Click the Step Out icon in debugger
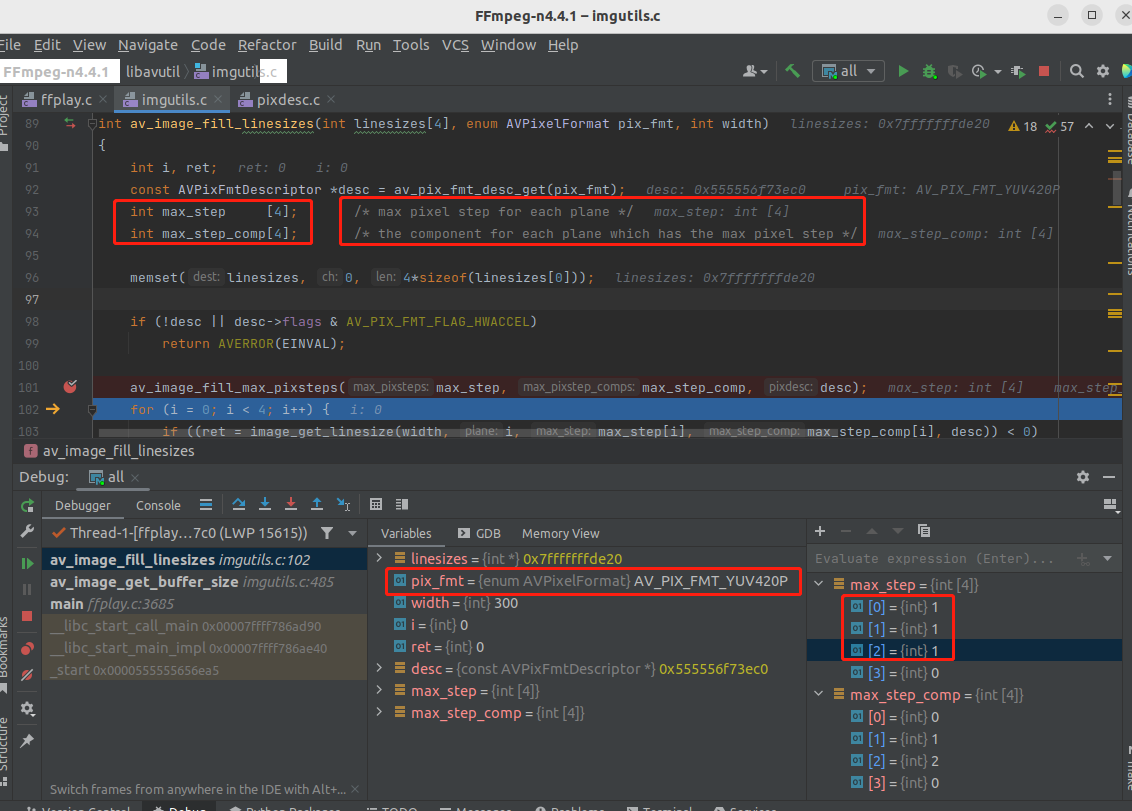Image resolution: width=1132 pixels, height=811 pixels. coord(317,505)
